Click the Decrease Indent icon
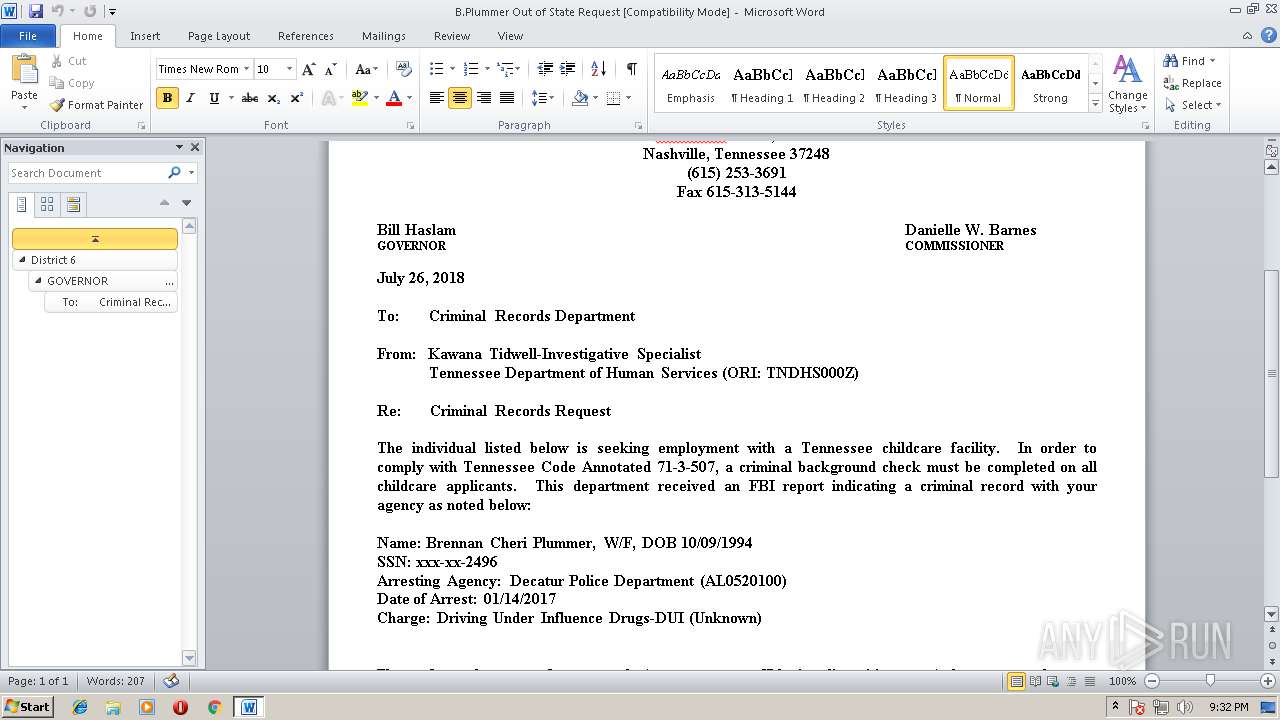This screenshot has height=720, width=1280. click(545, 69)
